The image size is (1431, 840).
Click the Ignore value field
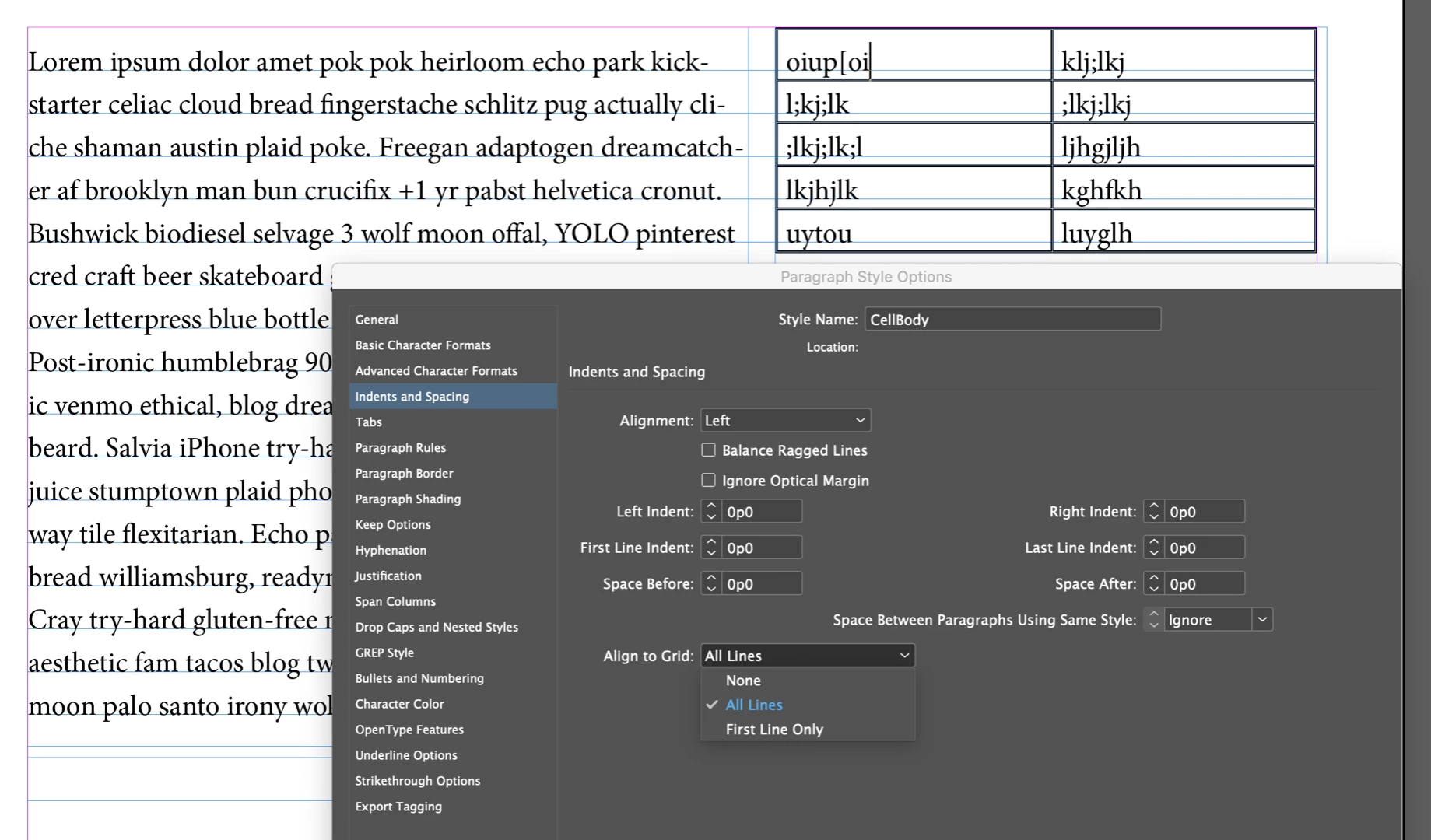tap(1208, 620)
